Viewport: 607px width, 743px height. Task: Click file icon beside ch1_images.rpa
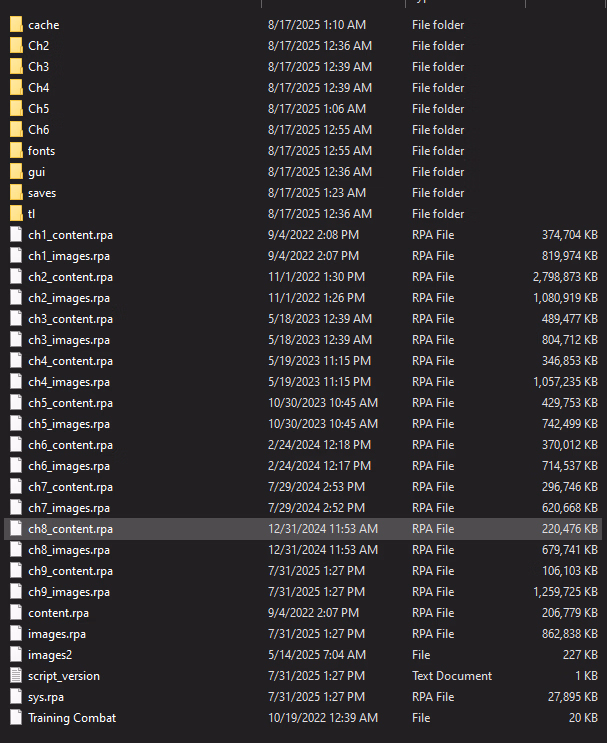click(x=16, y=256)
